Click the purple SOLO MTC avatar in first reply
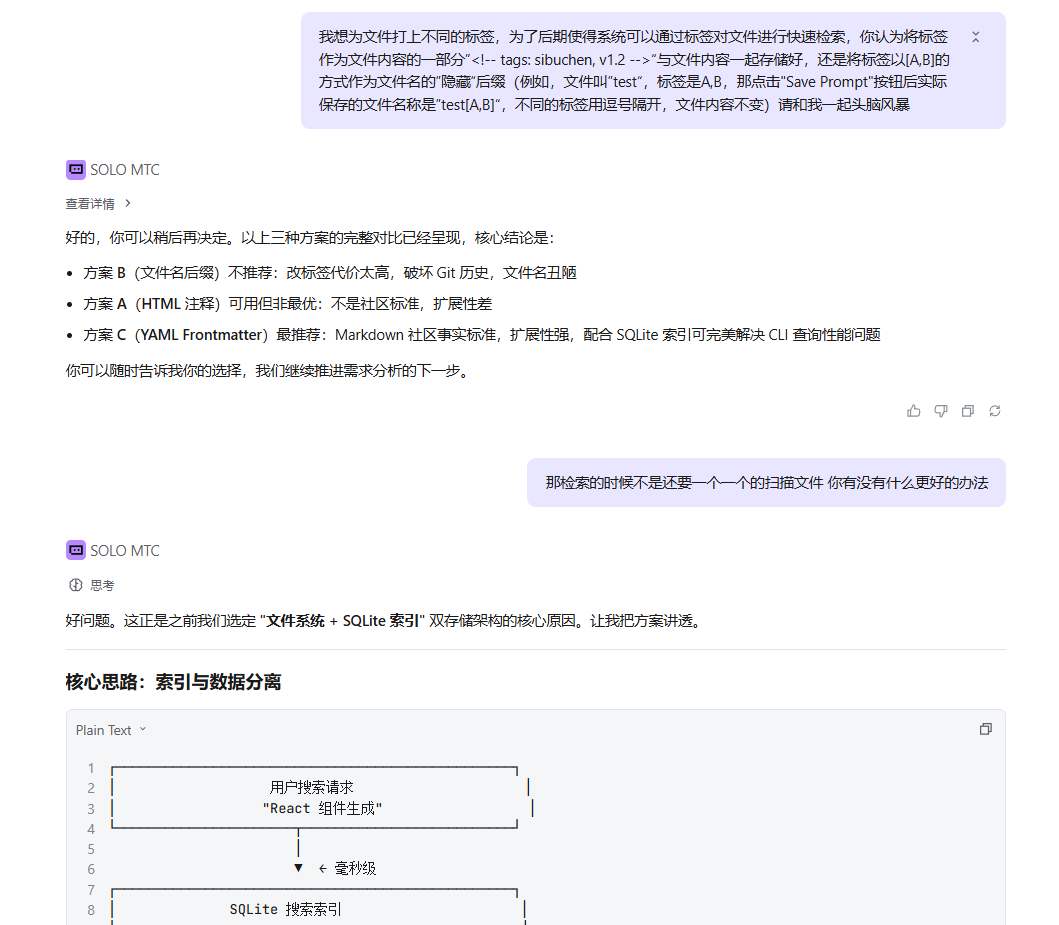The height and width of the screenshot is (925, 1059). tap(75, 170)
